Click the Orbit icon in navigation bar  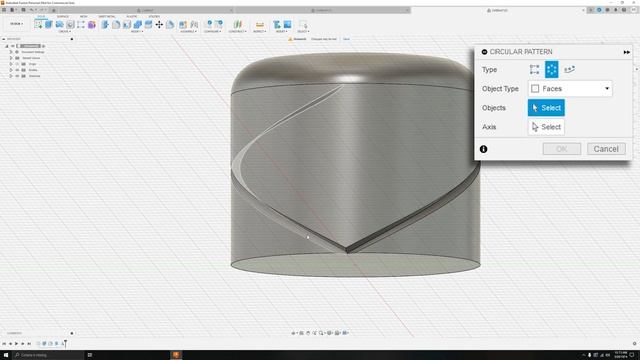(x=293, y=333)
